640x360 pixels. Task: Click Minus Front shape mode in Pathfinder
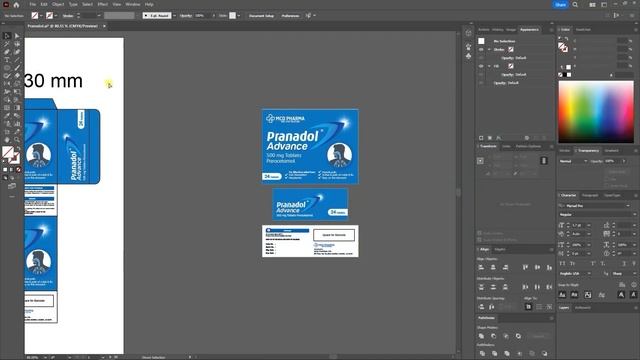493,336
